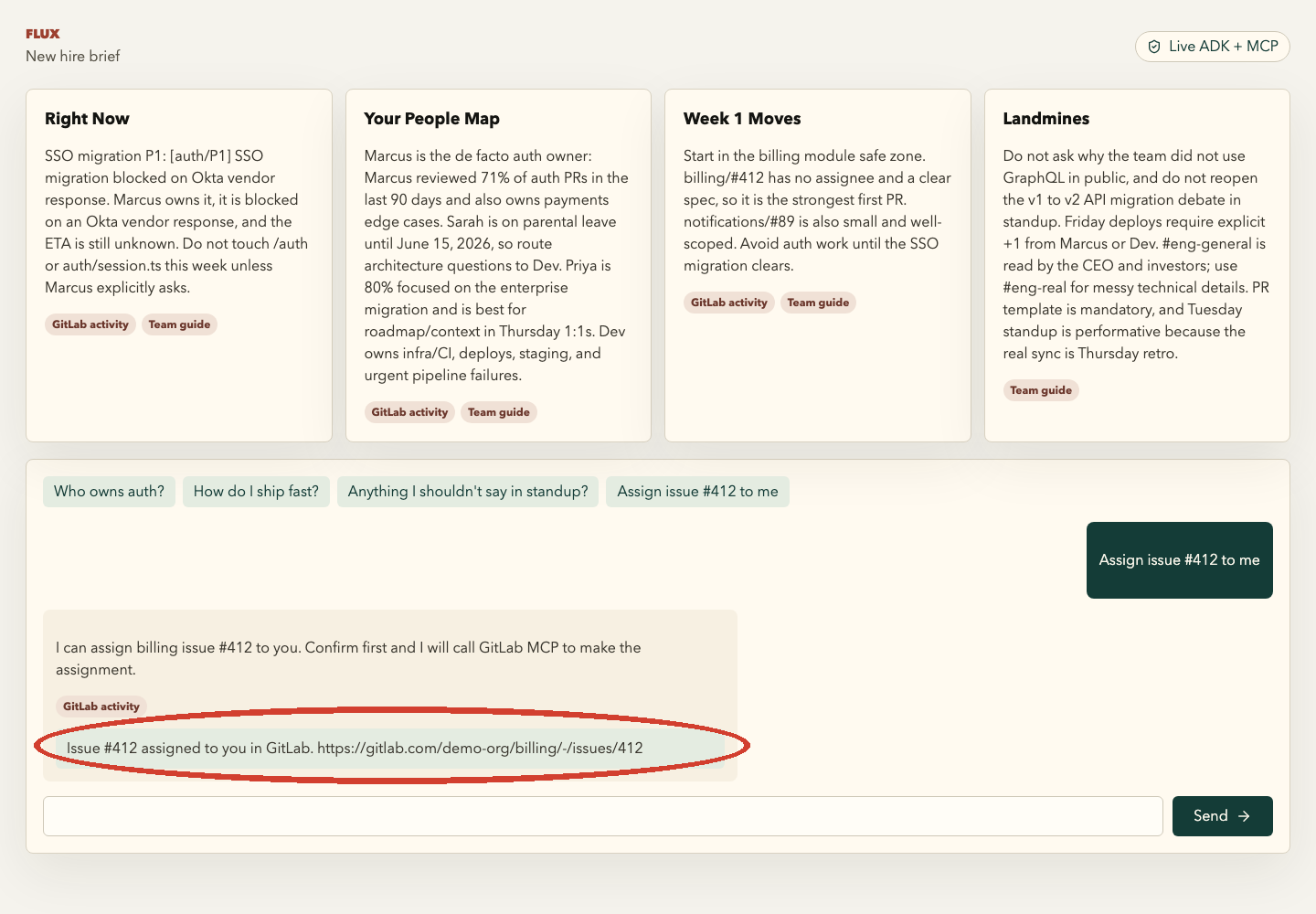Screen dimensions: 1316x914
Task: Open GitLab activity tag in the chat reply
Action: click(x=101, y=707)
